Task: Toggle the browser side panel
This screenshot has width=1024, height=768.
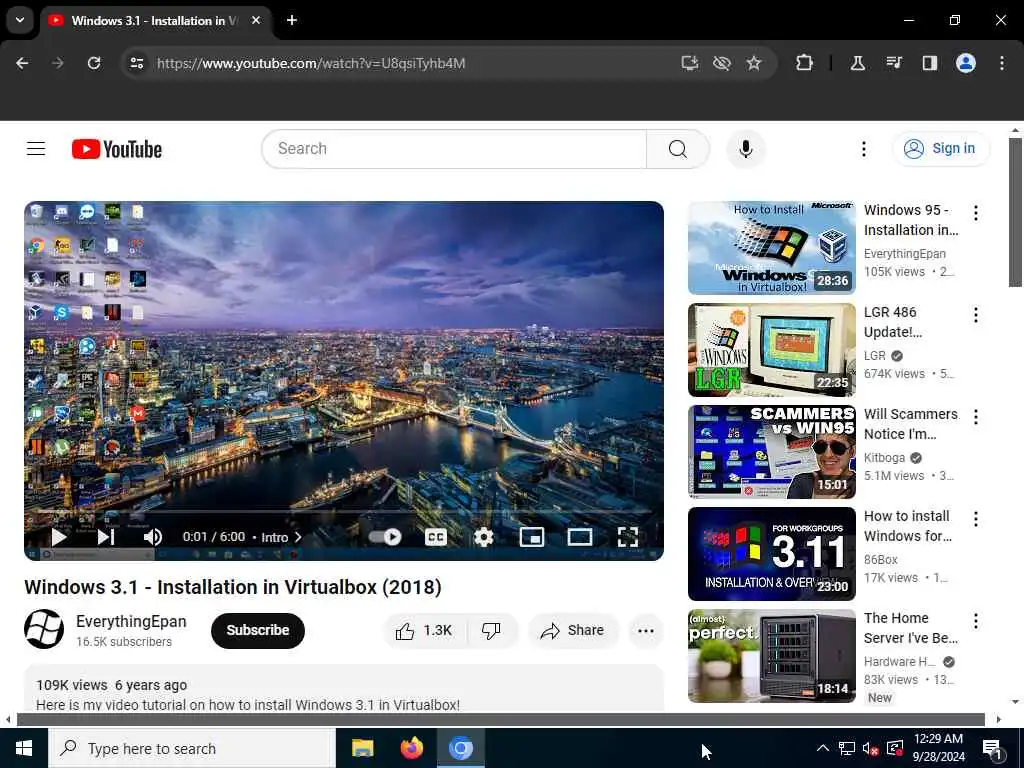Action: click(x=929, y=63)
